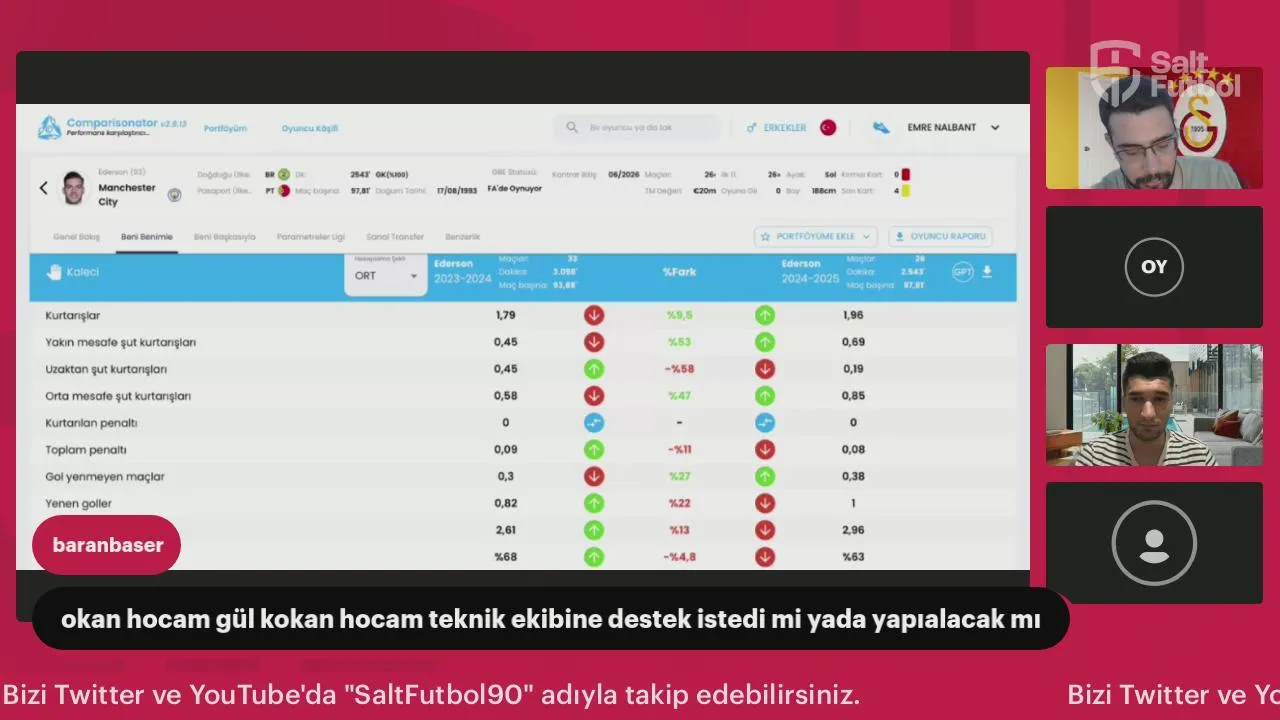Image resolution: width=1280 pixels, height=720 pixels.
Task: Expand the EMRE NALBANT account chevron
Action: click(995, 128)
